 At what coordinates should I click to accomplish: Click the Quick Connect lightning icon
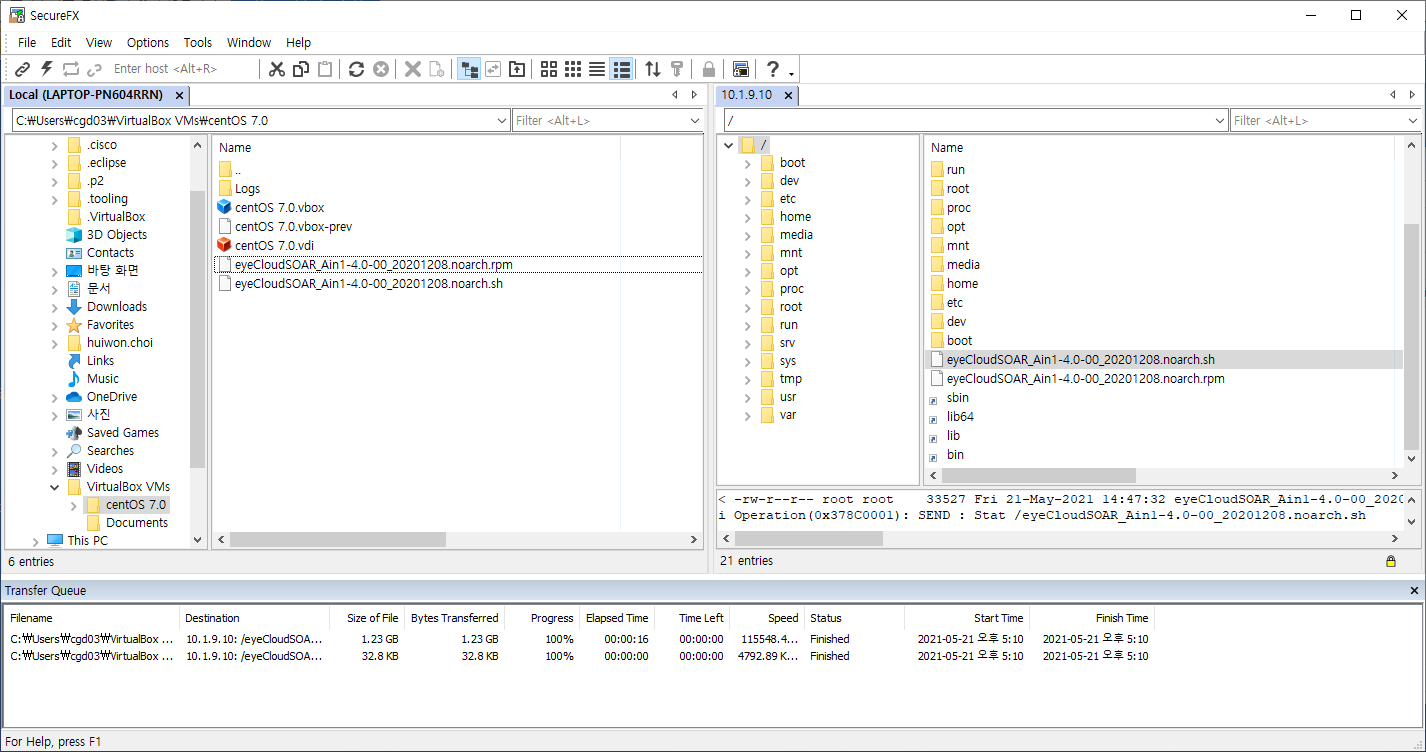point(46,69)
